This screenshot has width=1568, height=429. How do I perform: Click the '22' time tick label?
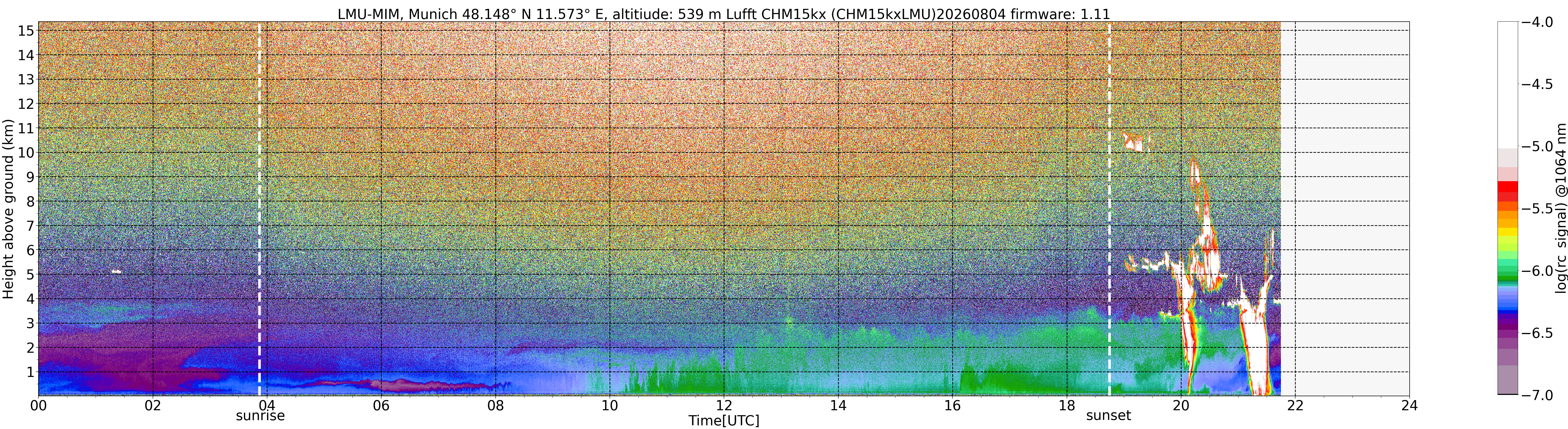click(1295, 406)
